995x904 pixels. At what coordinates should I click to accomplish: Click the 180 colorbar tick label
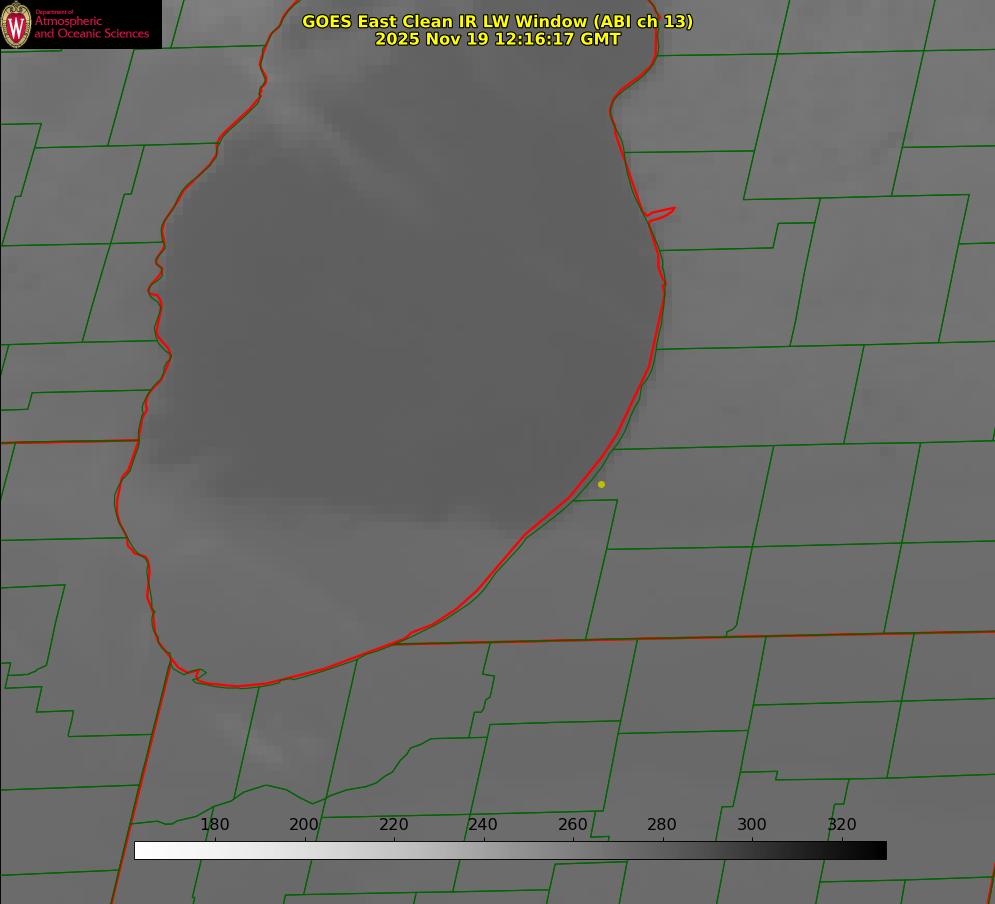tap(215, 825)
